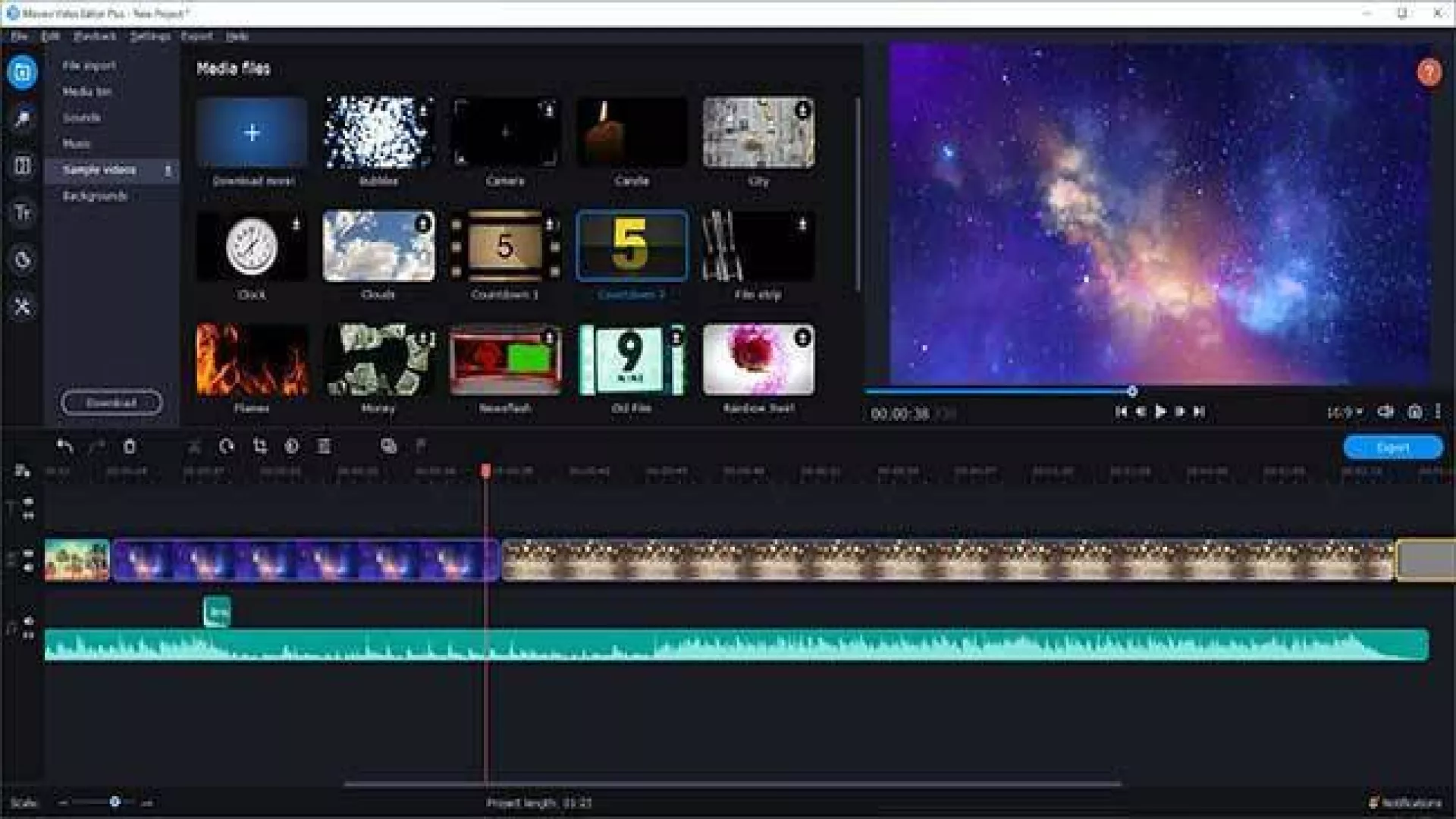The image size is (1456, 819).
Task: Open the Playback menu
Action: click(x=95, y=36)
